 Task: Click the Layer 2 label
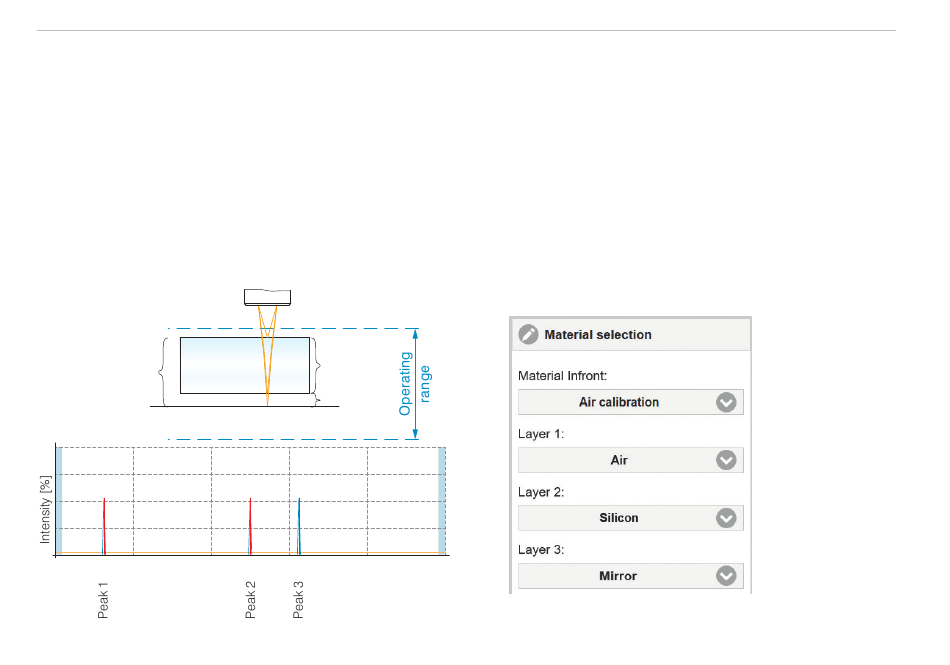pos(540,492)
